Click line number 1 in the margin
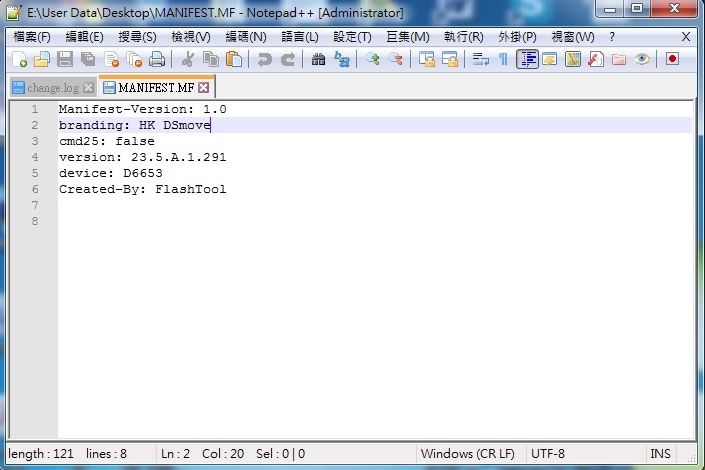The width and height of the screenshot is (705, 470). coord(35,109)
